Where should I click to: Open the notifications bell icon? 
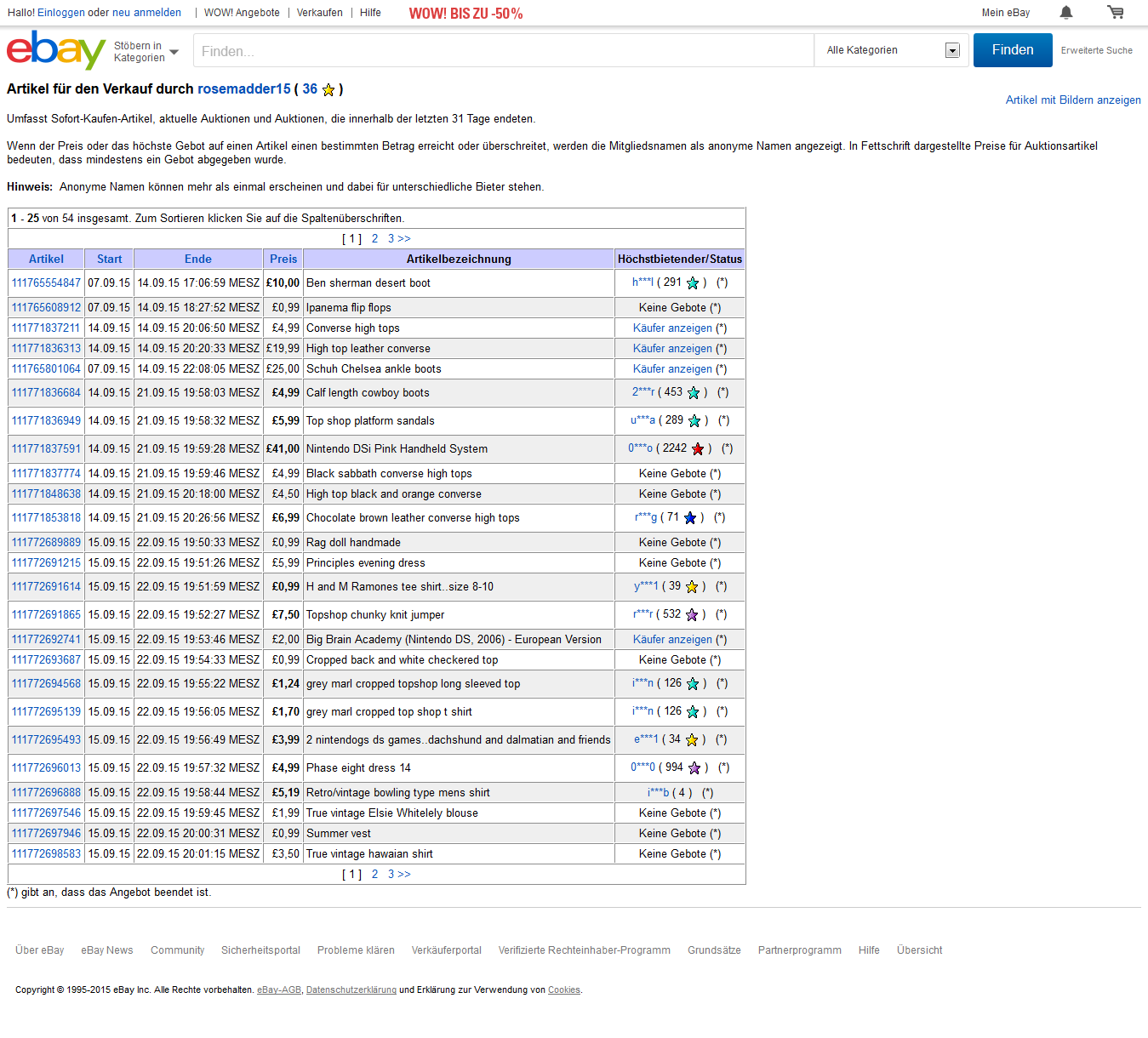point(1066,12)
